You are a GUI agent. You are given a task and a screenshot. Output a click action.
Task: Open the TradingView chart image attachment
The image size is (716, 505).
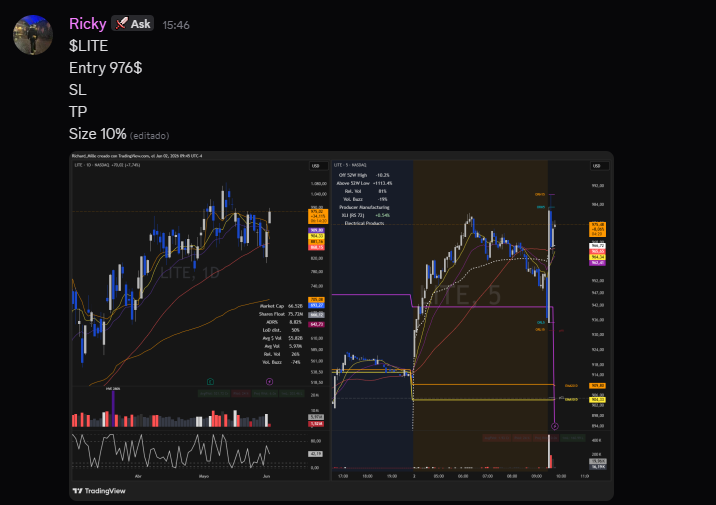pos(341,326)
